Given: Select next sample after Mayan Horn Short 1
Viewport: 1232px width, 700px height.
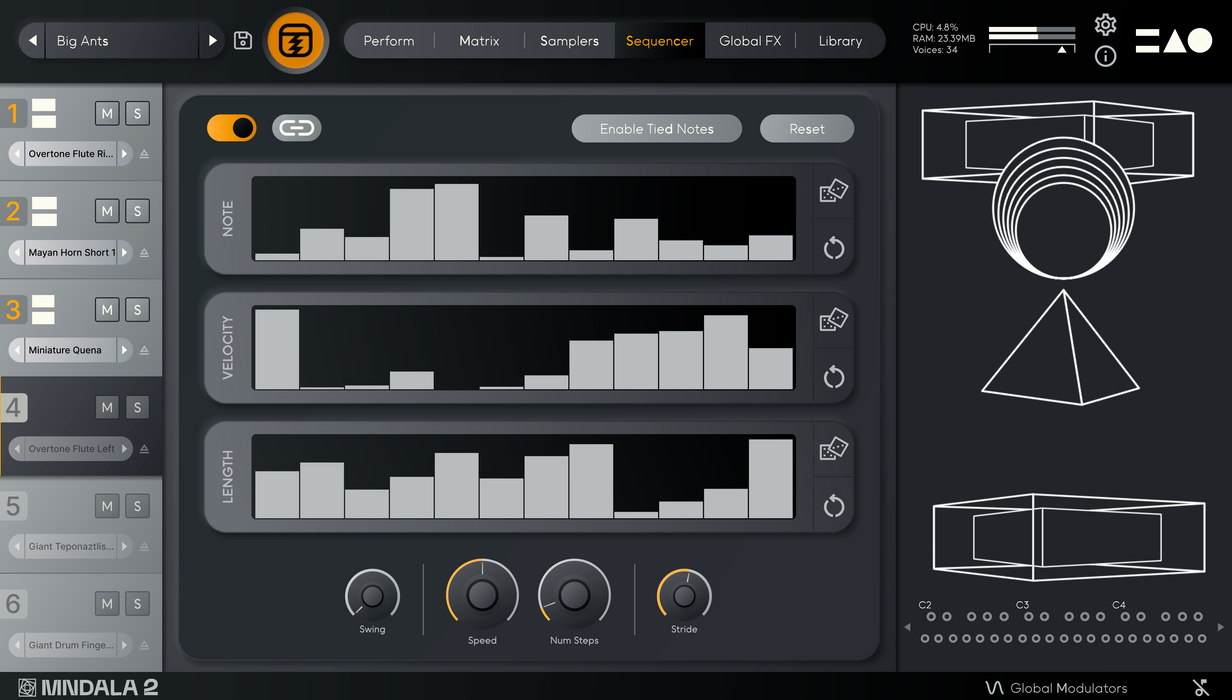Looking at the screenshot, I should (125, 253).
